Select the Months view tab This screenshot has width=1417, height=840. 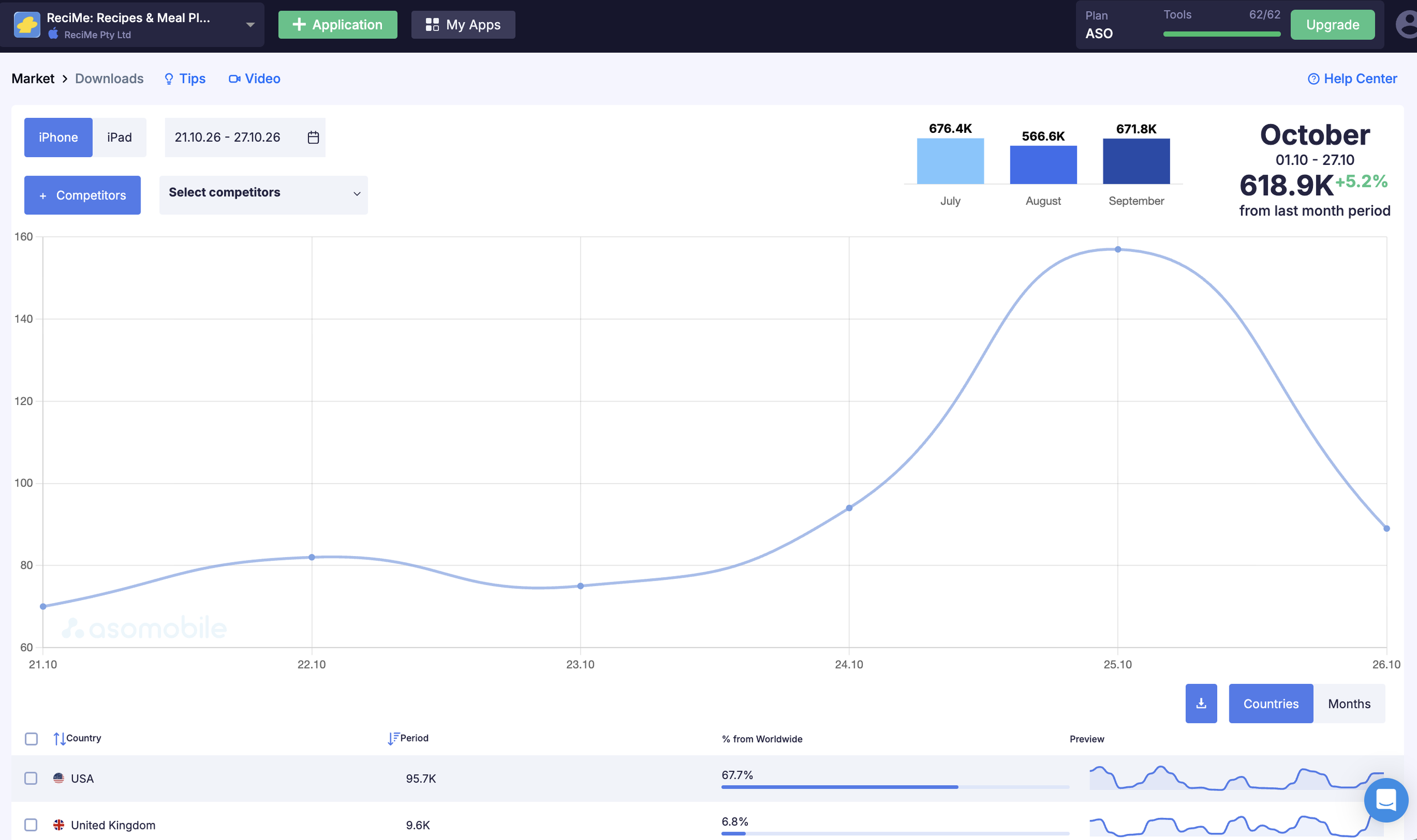pos(1349,703)
